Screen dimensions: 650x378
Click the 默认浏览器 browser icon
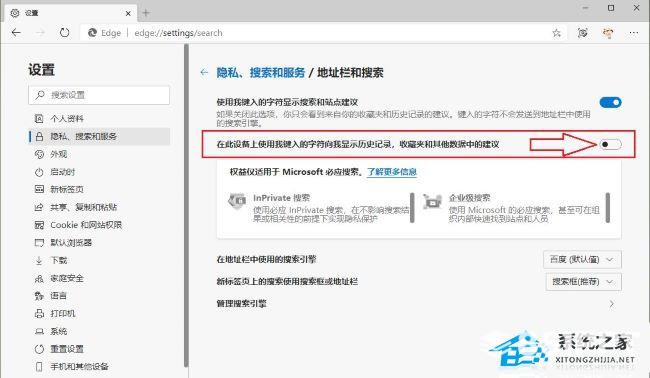(39, 243)
